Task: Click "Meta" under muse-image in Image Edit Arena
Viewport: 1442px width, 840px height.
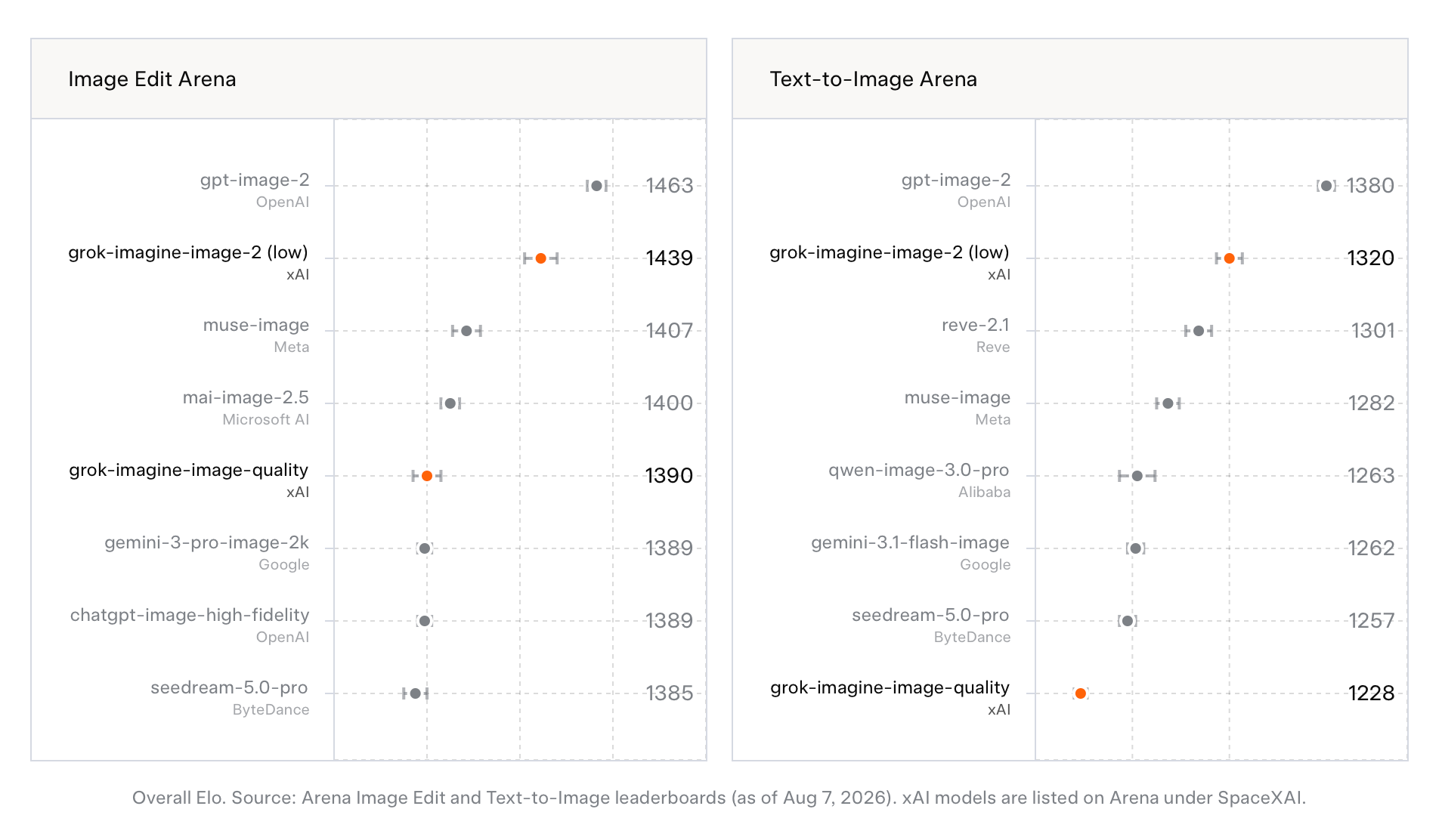Action: (292, 347)
